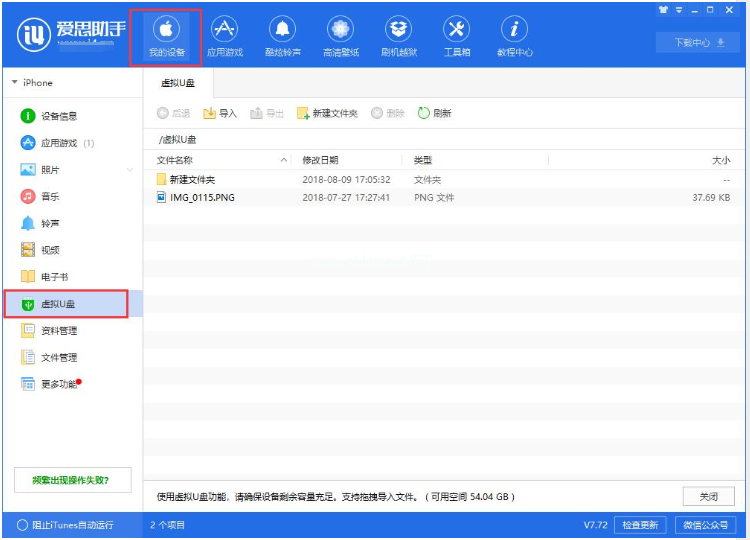
Task: Select 设备信息 in the sidebar
Action: (x=58, y=116)
